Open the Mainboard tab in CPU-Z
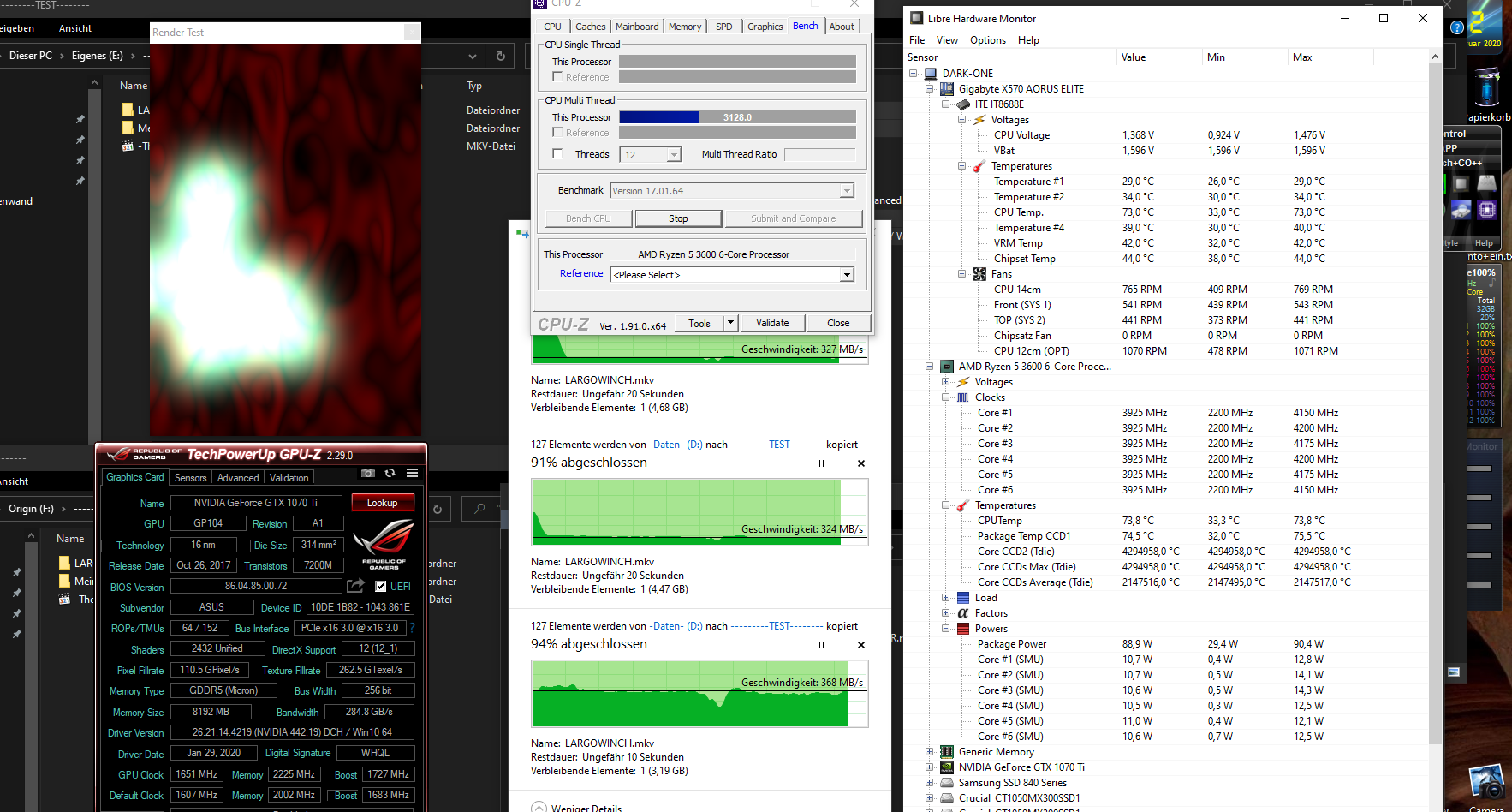This screenshot has height=812, width=1512. (x=637, y=27)
